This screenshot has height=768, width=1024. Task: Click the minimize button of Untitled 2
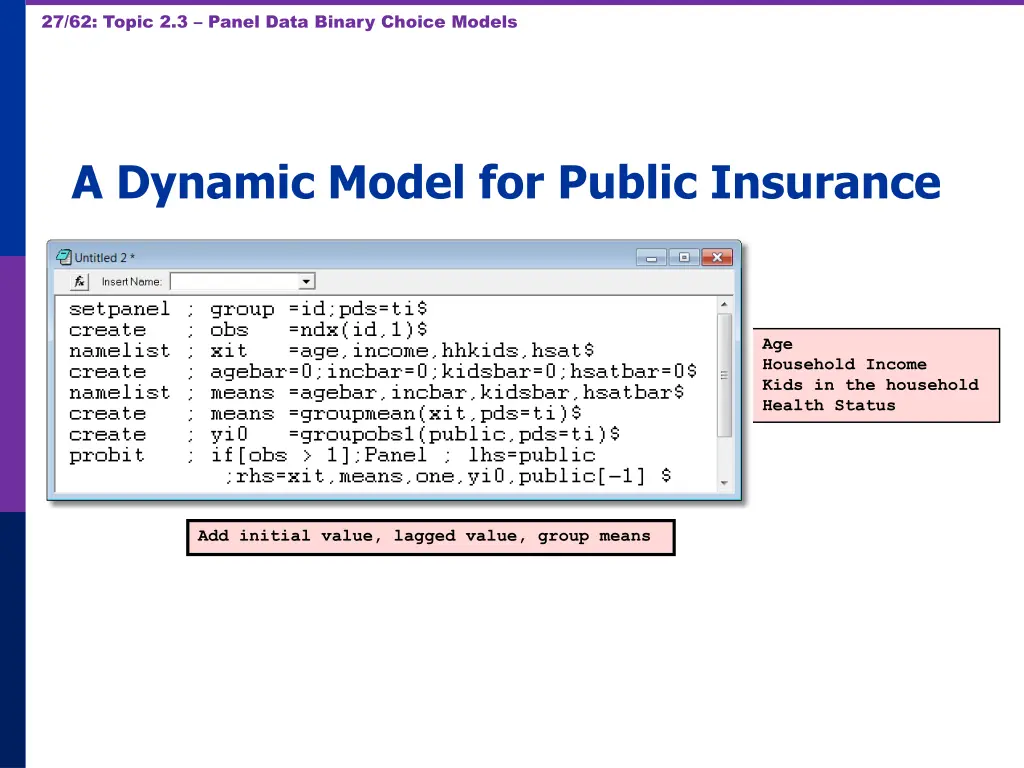coord(651,257)
